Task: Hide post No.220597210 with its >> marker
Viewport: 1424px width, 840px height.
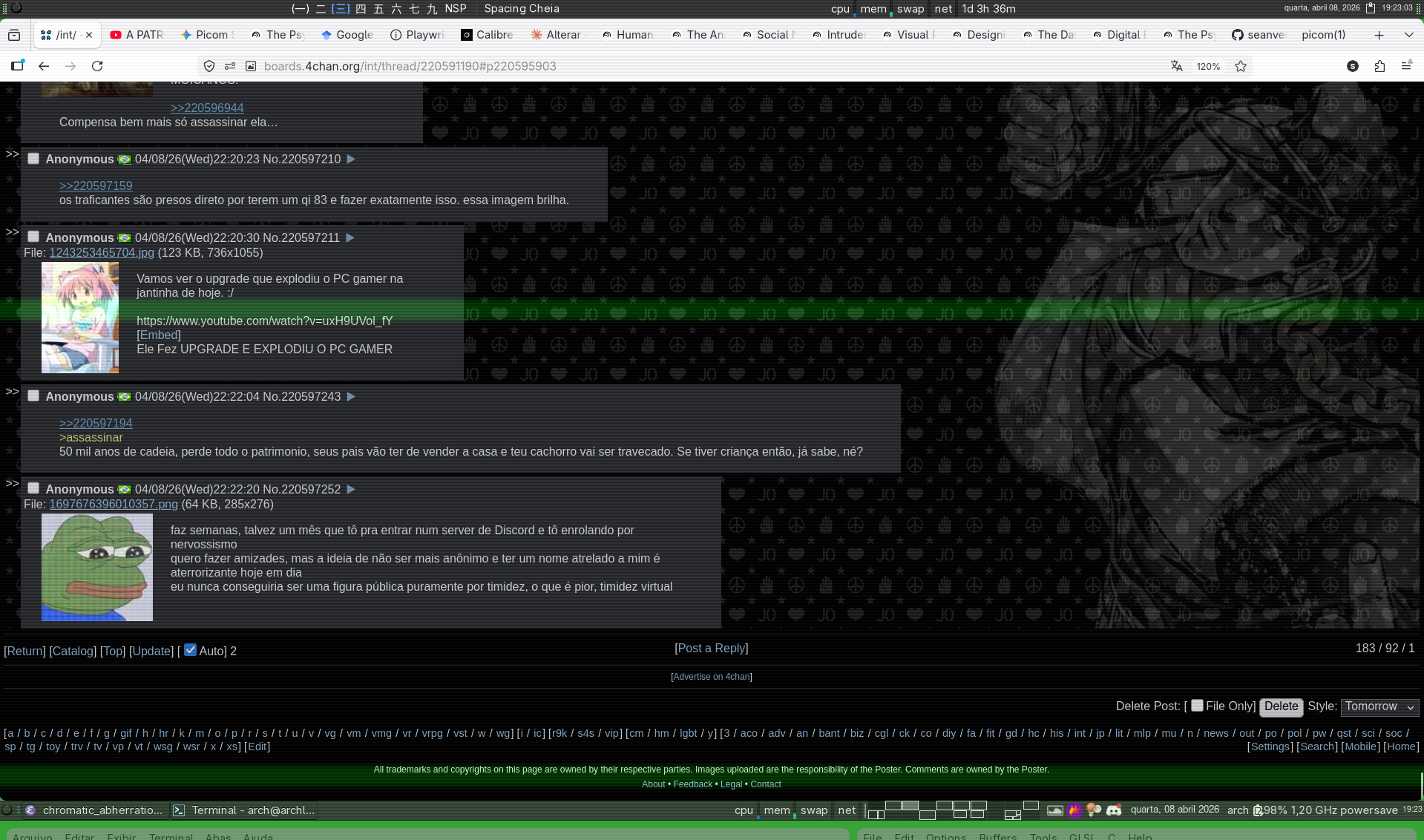Action: 12,154
